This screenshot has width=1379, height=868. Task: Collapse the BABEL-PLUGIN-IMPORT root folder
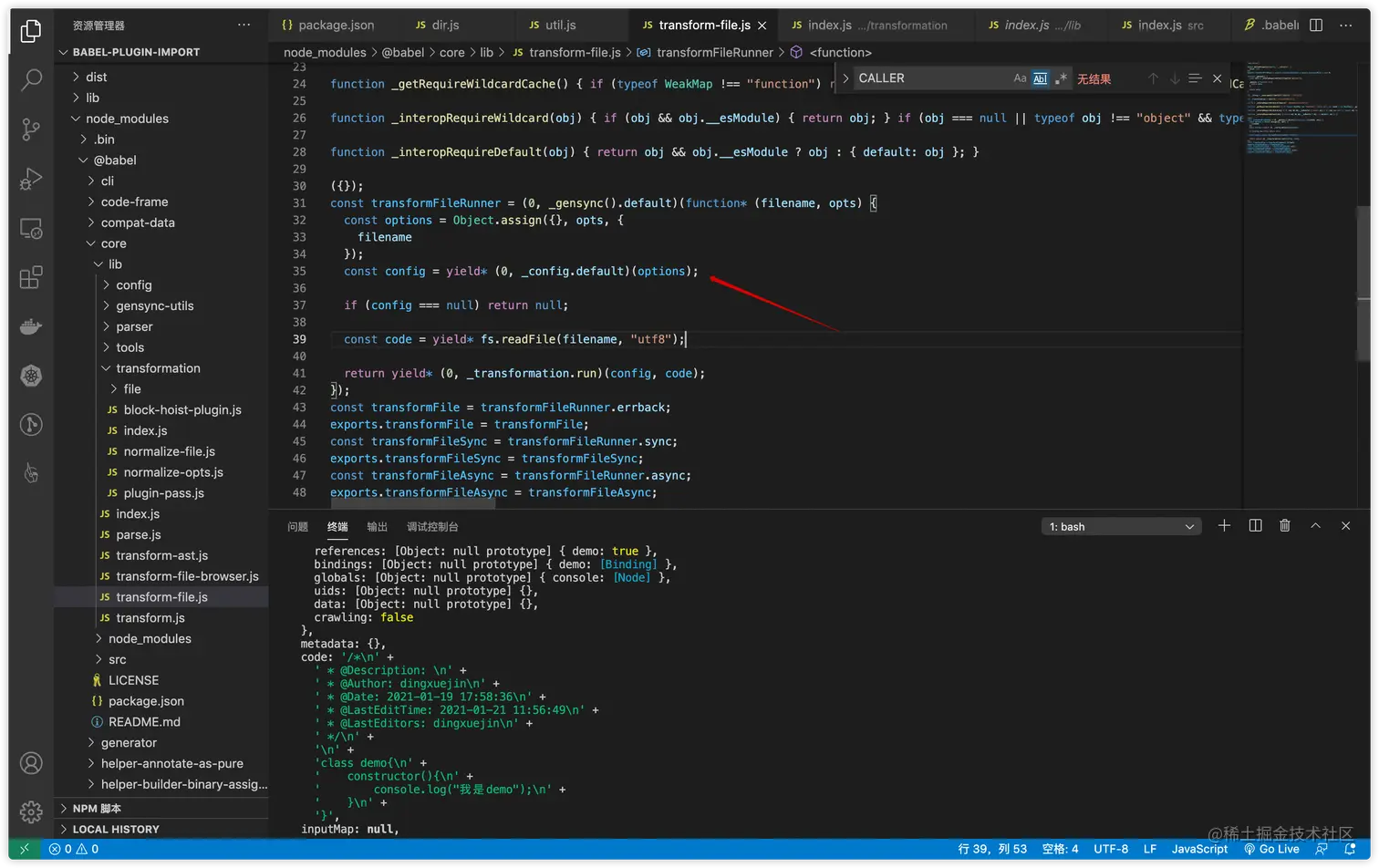161,52
